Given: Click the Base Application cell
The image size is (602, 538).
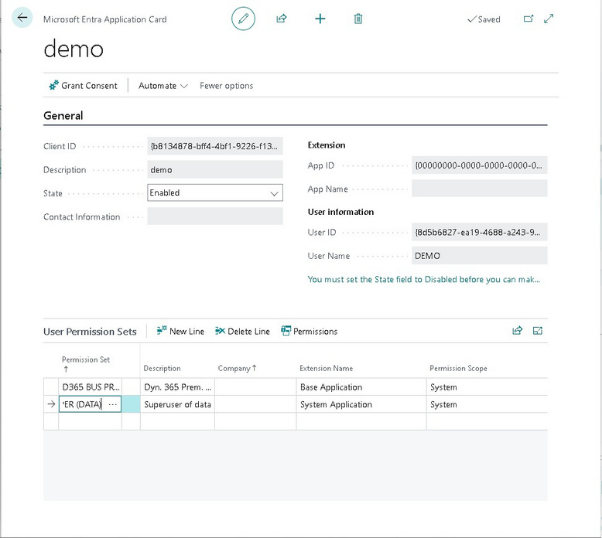Looking at the screenshot, I should (x=361, y=387).
